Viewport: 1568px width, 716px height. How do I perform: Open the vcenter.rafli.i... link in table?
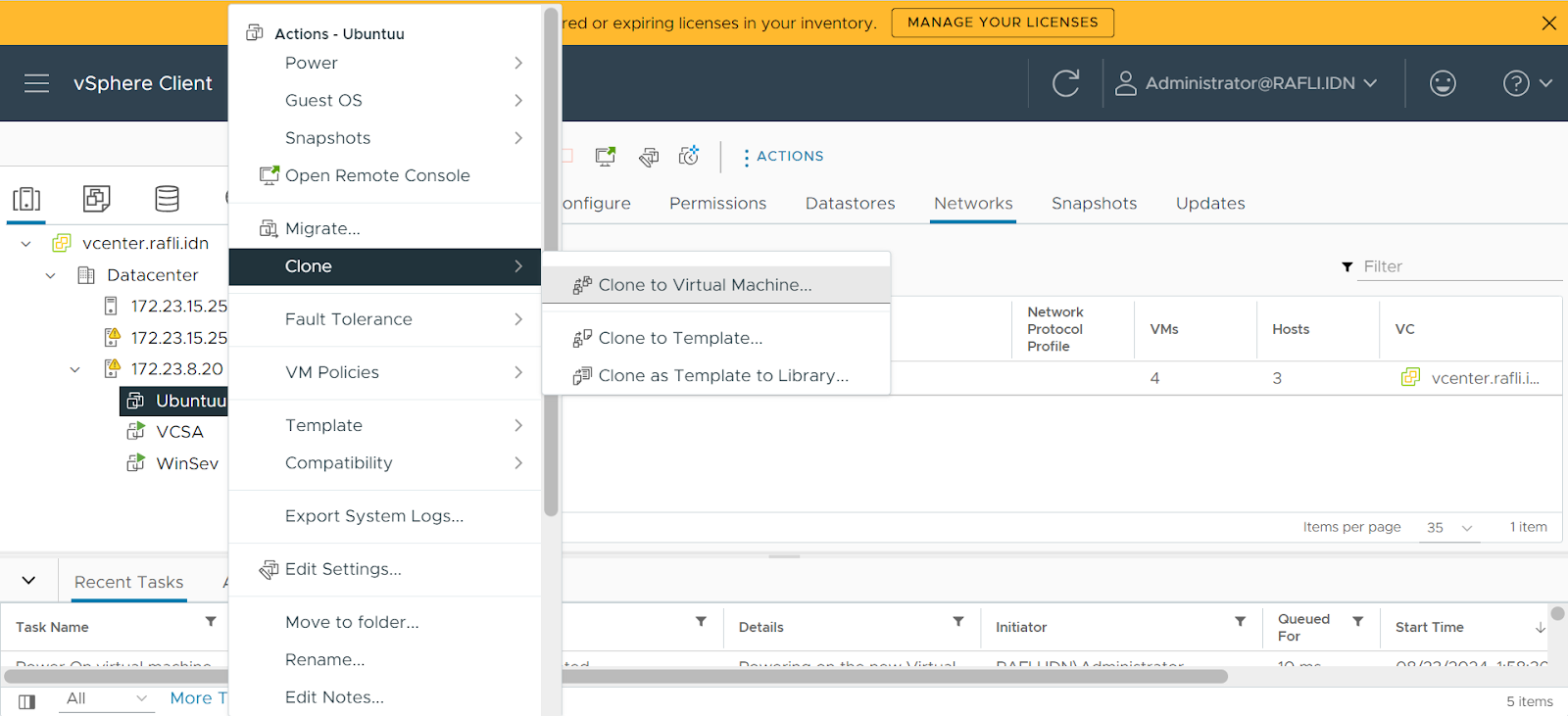click(x=1485, y=378)
